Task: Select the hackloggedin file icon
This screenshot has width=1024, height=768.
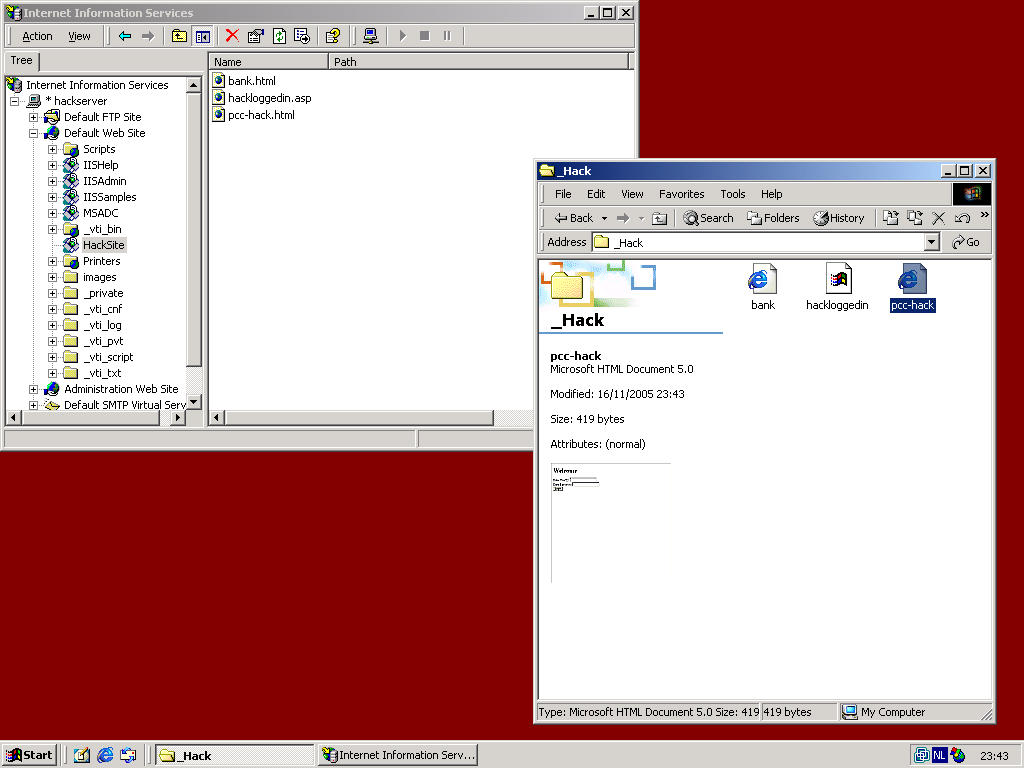Action: pyautogui.click(x=837, y=287)
